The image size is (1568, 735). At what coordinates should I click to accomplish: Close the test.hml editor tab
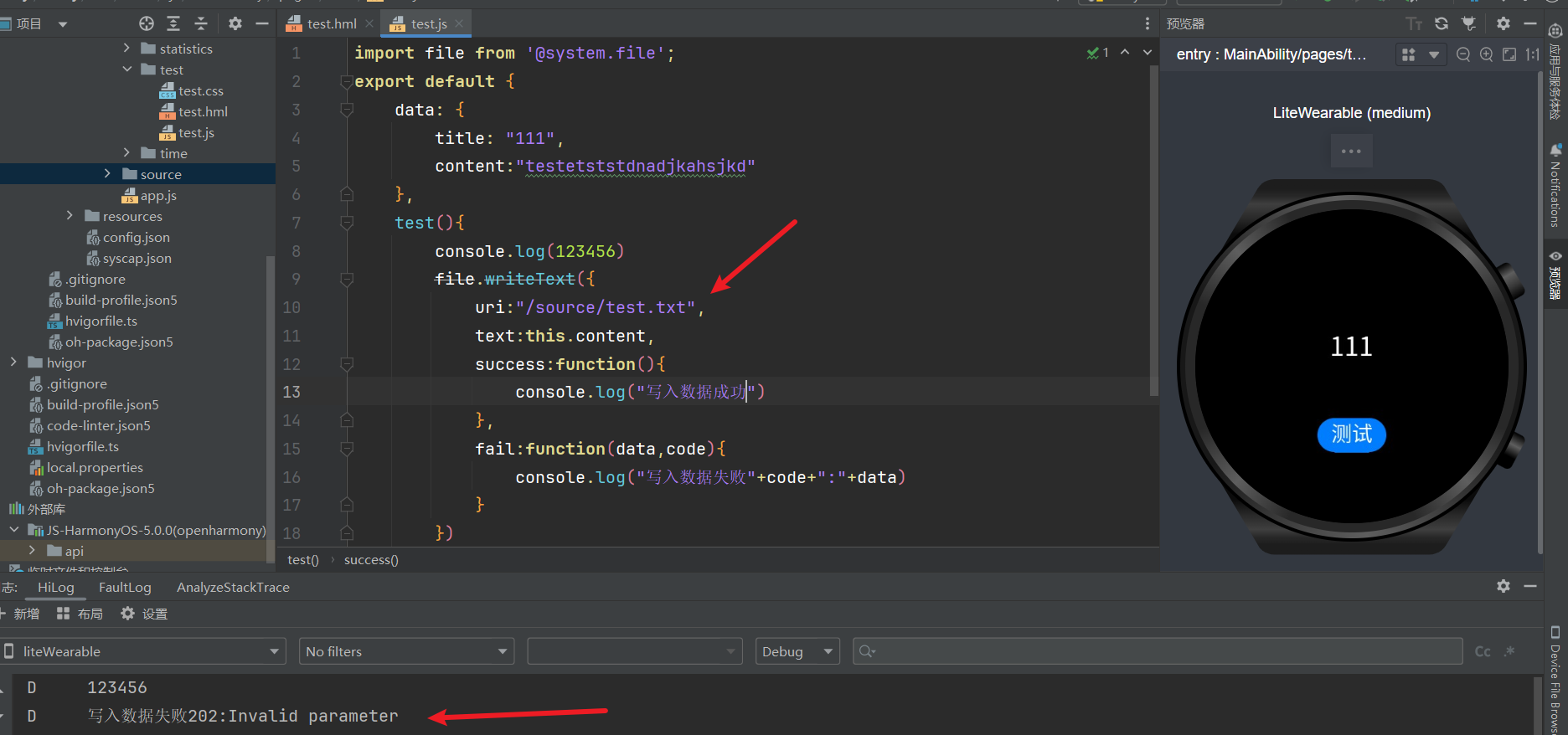pos(369,23)
